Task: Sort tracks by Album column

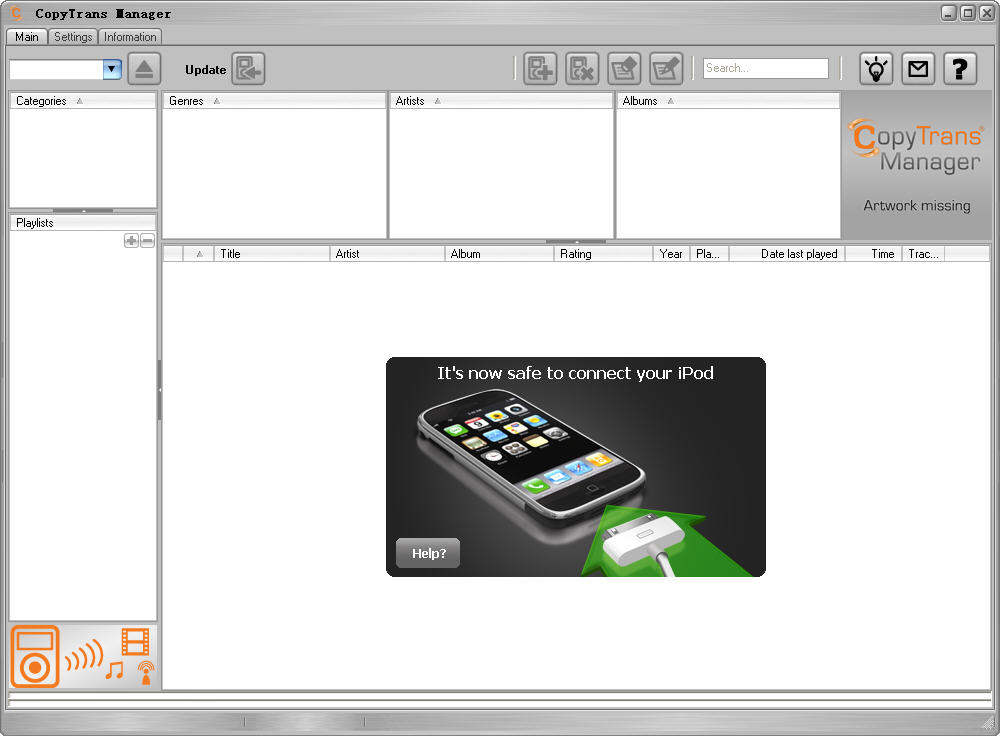Action: [x=499, y=254]
